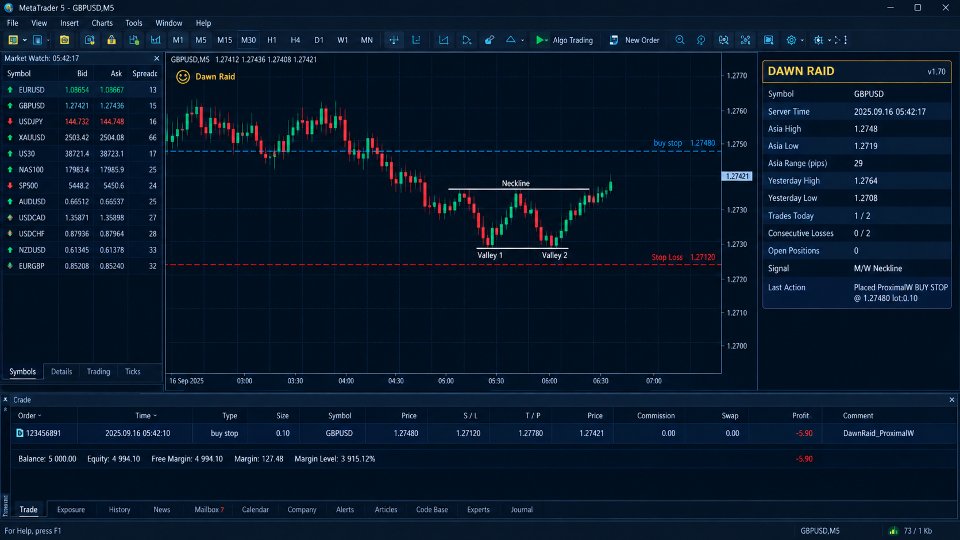Open the Window menu
The width and height of the screenshot is (960, 540).
point(168,23)
